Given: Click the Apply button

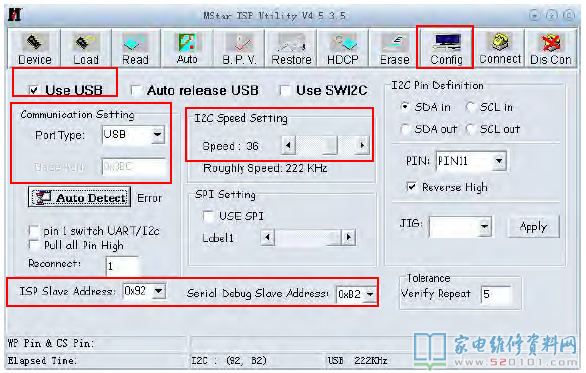Looking at the screenshot, I should pos(533,226).
